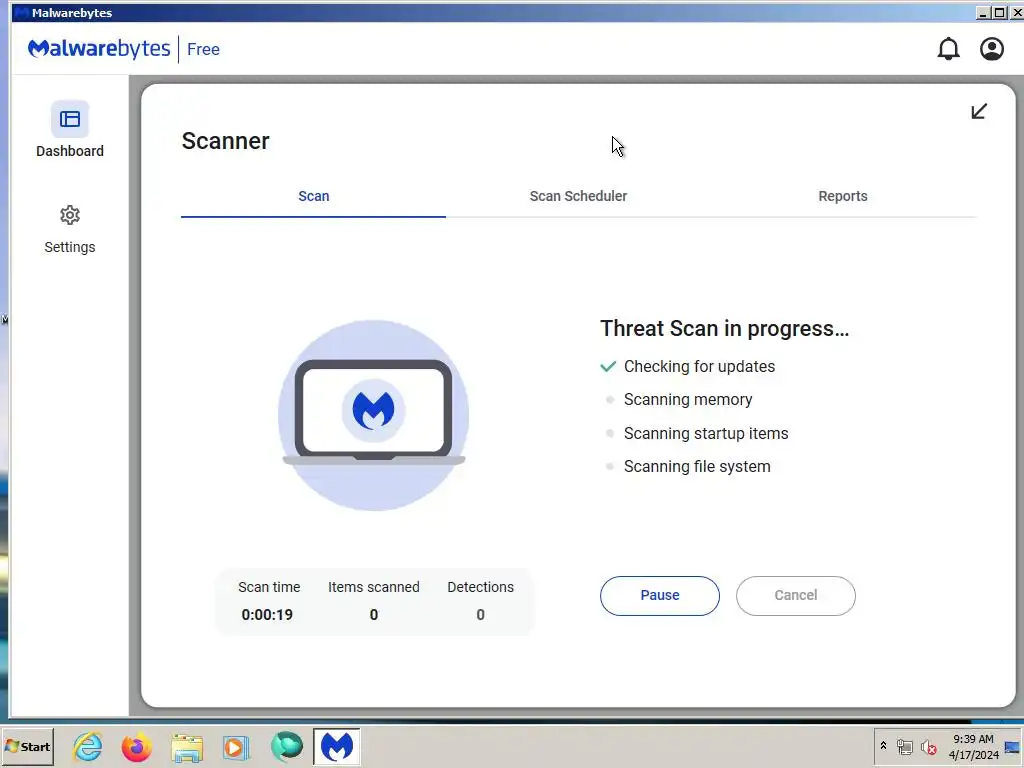Open Windows Media Player from taskbar

coord(236,747)
